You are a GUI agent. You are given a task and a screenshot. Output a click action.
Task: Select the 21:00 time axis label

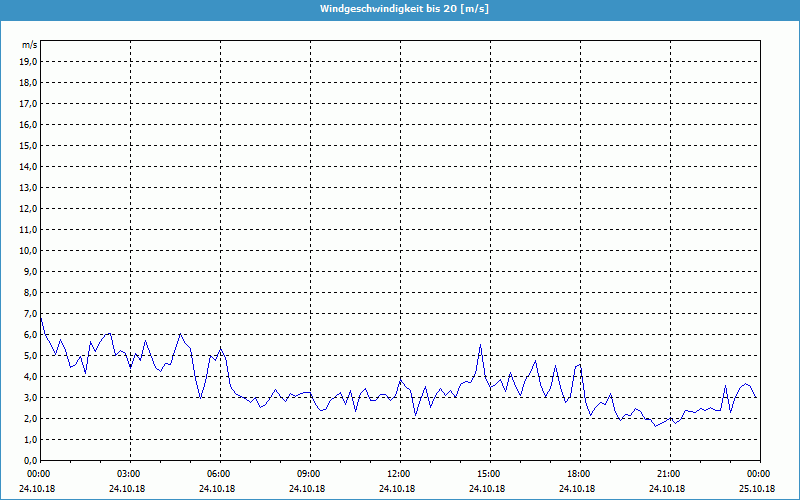click(x=669, y=474)
